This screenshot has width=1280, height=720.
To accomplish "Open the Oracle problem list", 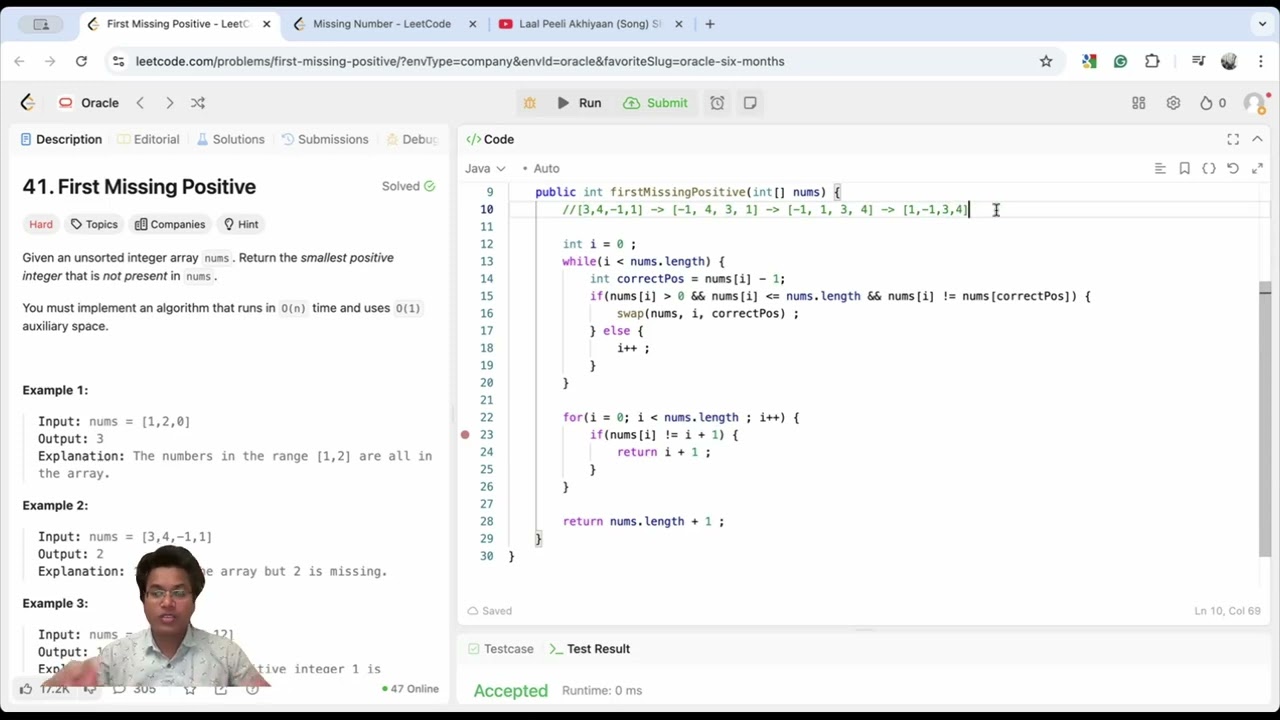I will tap(89, 103).
